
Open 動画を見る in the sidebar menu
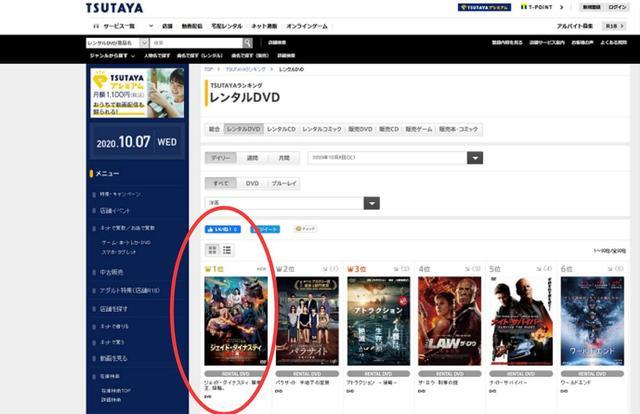(113, 358)
